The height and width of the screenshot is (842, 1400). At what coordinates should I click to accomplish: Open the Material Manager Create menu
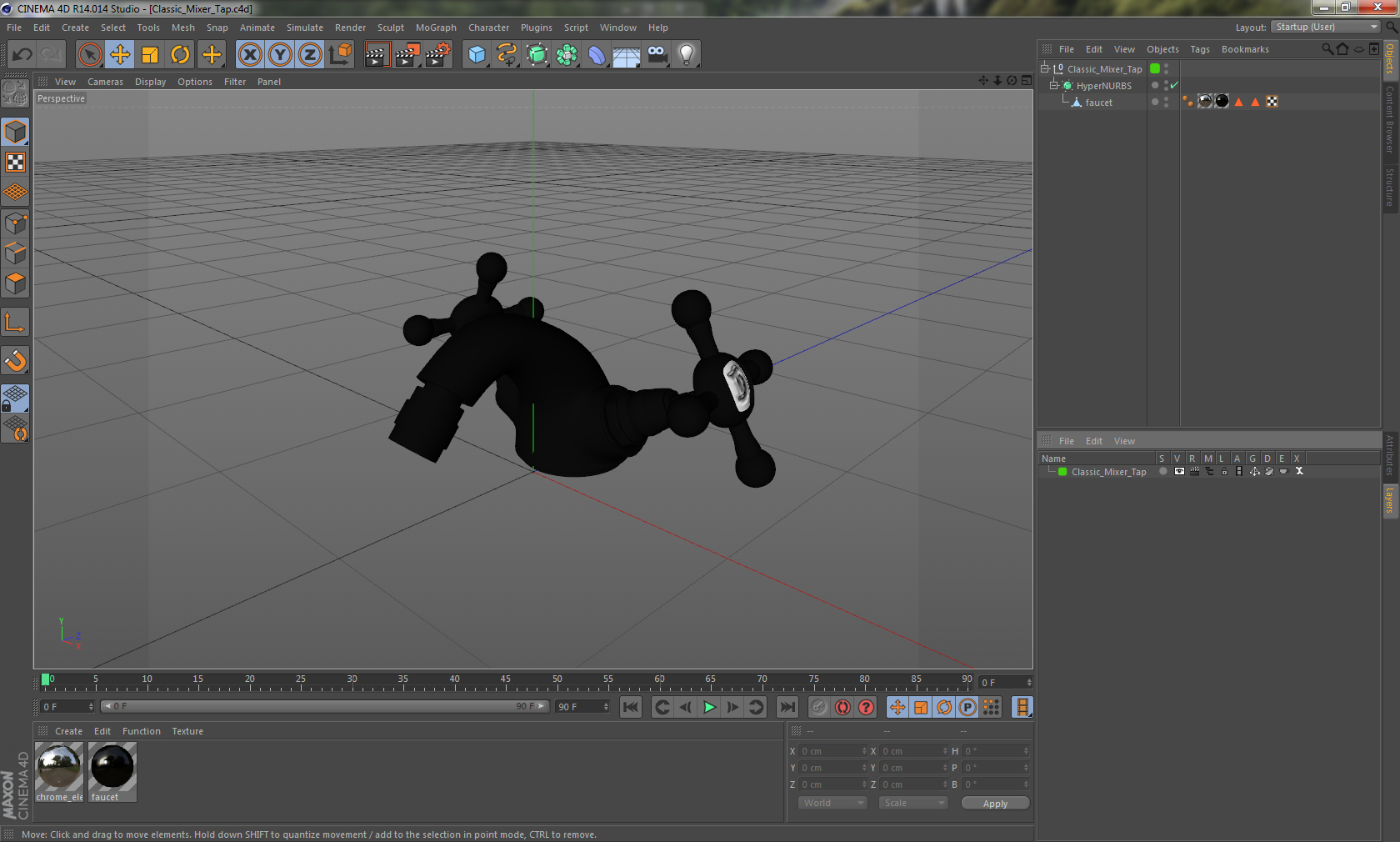[x=68, y=731]
